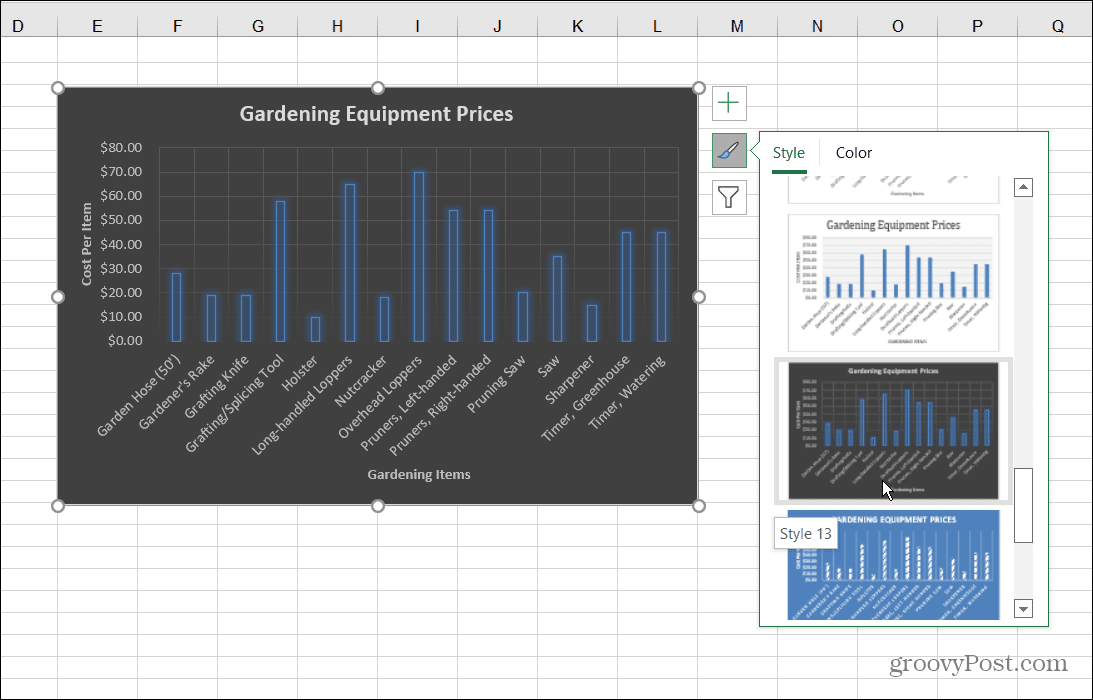Click the Style 13 tooltip label

[x=805, y=533]
